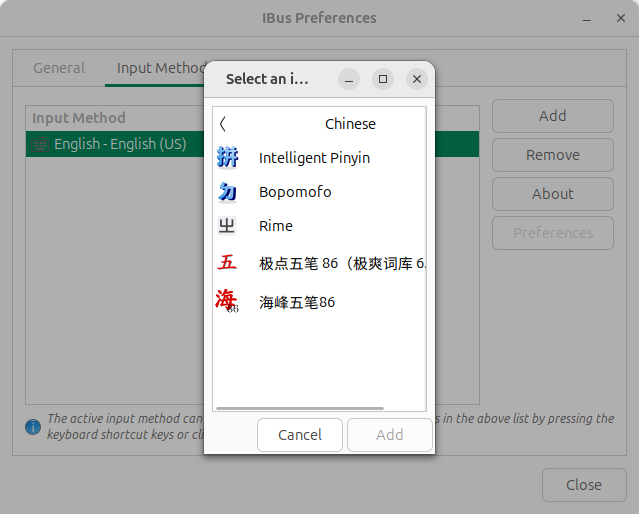Click the Intelligent Pinyin icon

click(x=227, y=157)
